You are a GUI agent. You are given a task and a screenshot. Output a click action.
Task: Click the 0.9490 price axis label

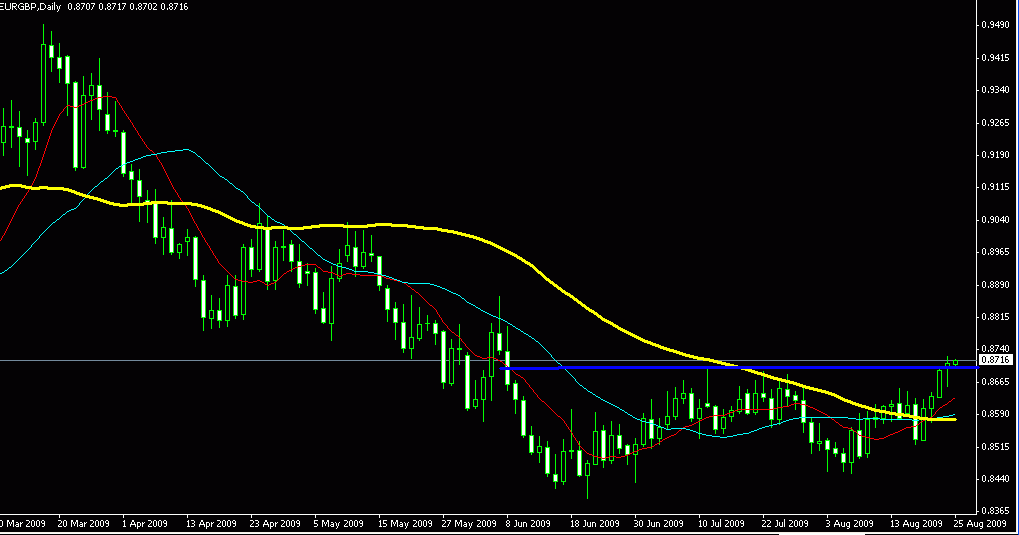tap(996, 25)
